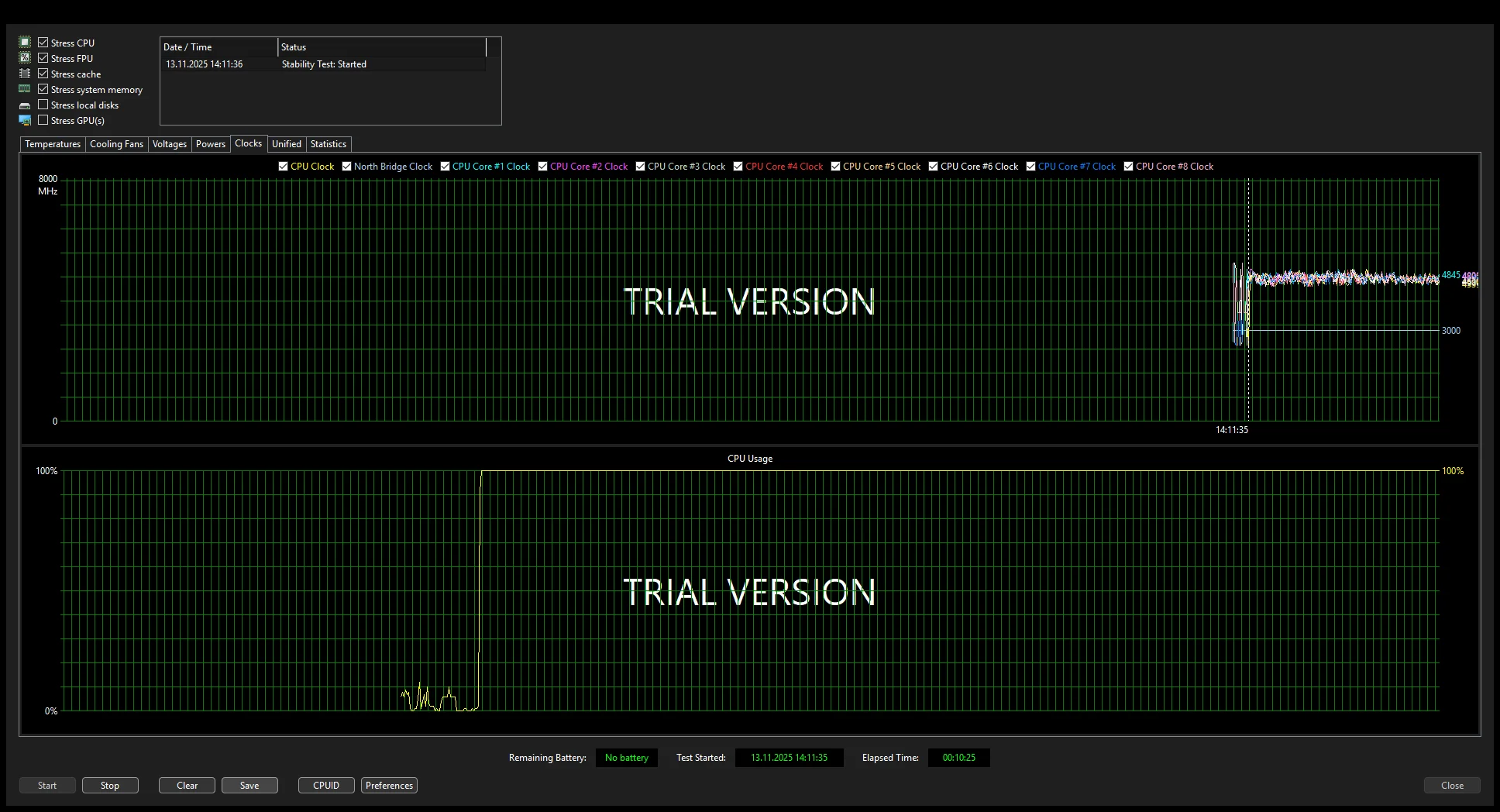Hide CPU Core #7 Clock line
The image size is (1500, 812).
(1031, 167)
